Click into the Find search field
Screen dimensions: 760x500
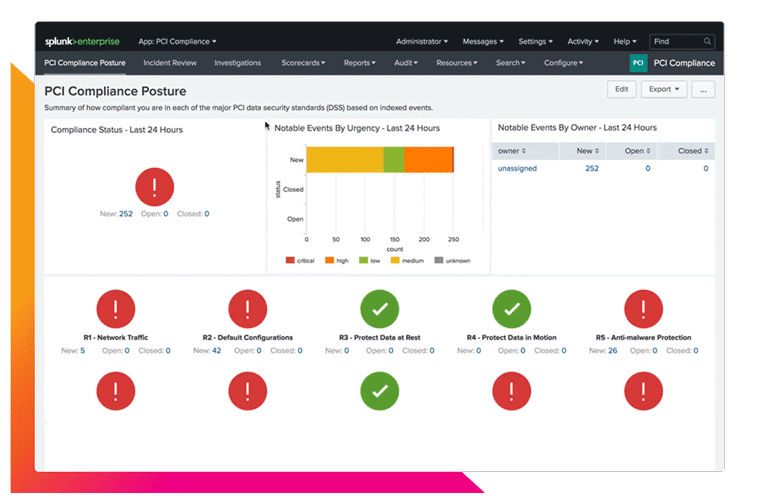(x=677, y=42)
